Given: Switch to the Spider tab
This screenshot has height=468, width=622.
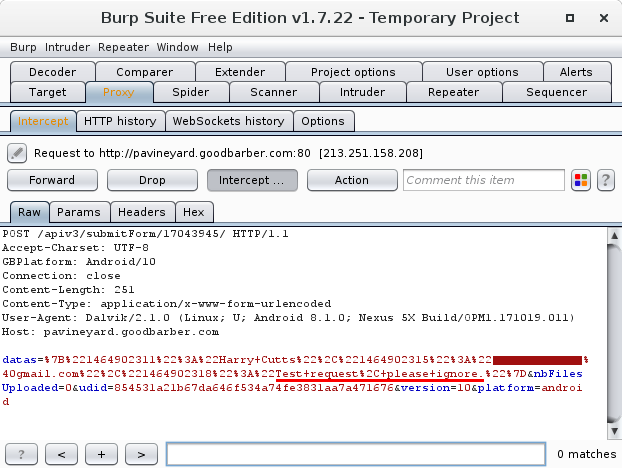Looking at the screenshot, I should click(x=190, y=92).
